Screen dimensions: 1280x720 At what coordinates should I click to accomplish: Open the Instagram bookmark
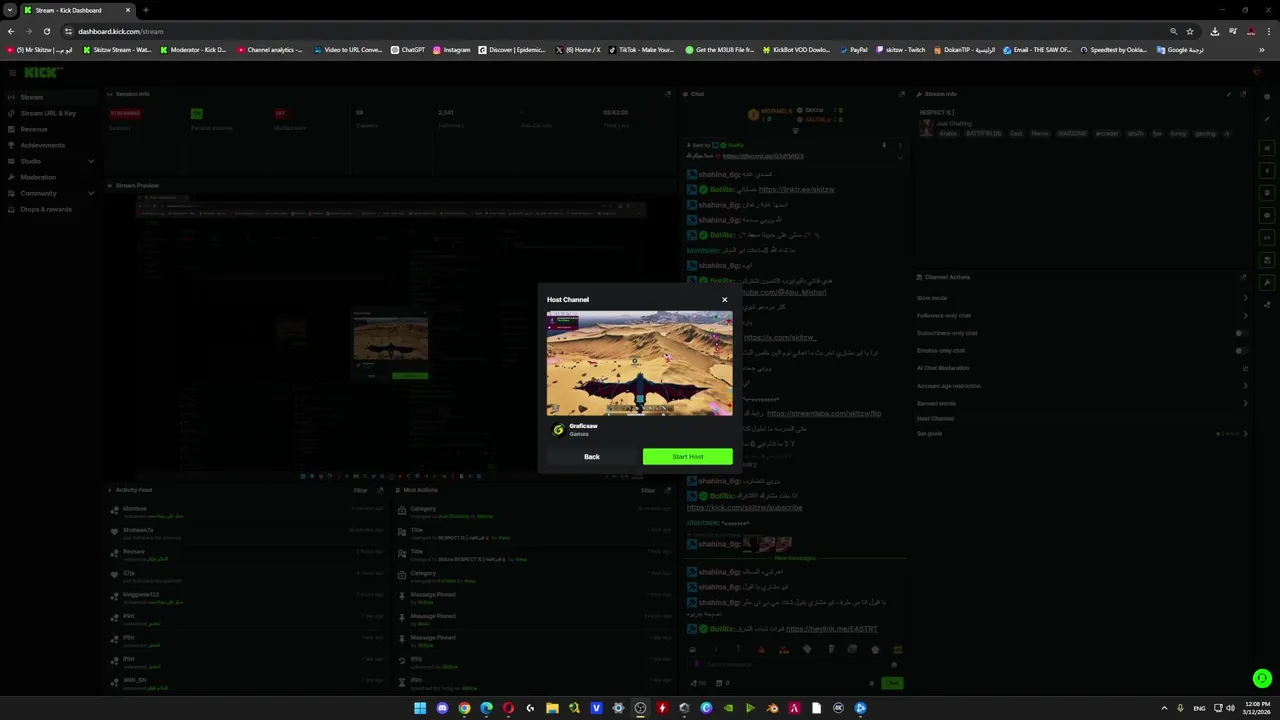(451, 49)
